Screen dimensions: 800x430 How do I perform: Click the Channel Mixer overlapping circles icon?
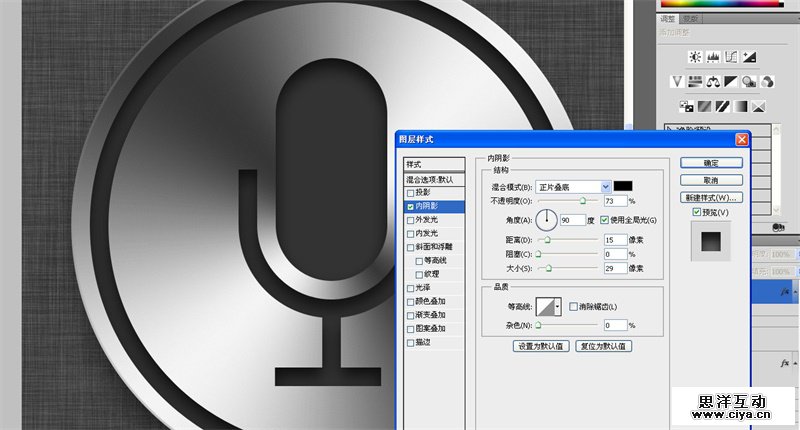point(767,81)
